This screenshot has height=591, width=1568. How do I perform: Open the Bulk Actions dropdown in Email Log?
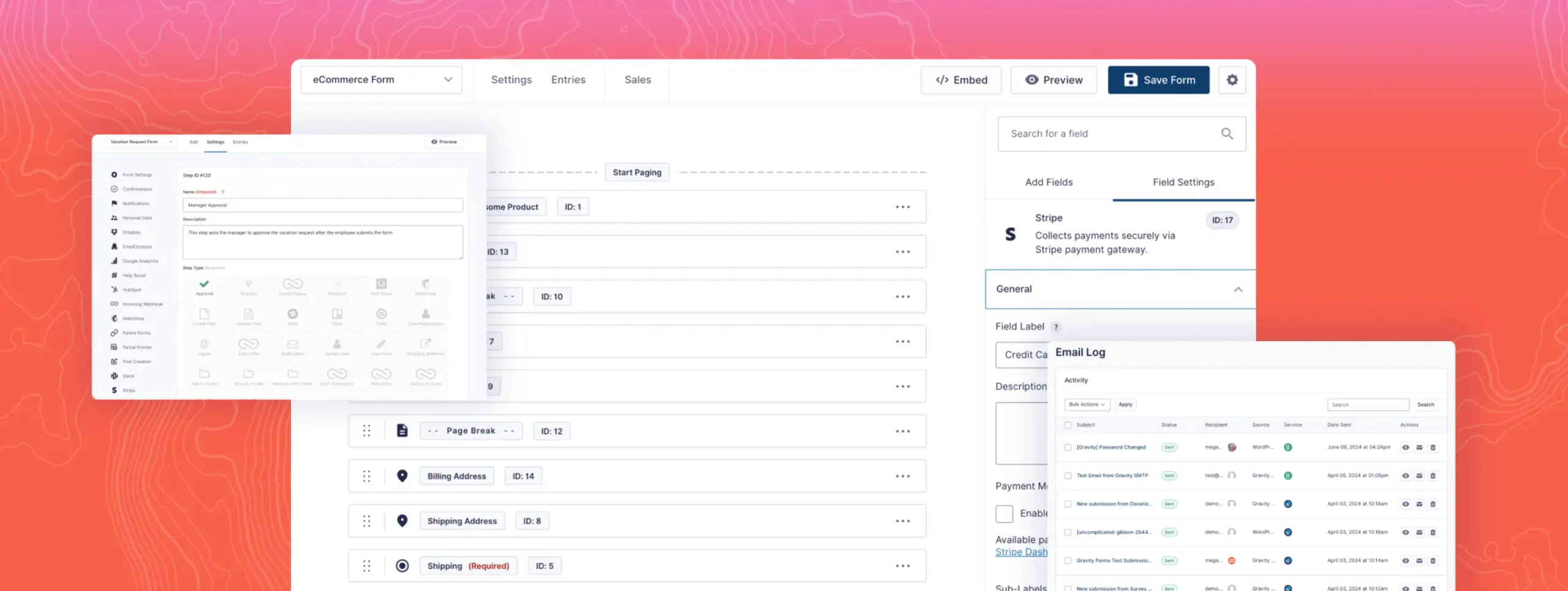click(1087, 405)
